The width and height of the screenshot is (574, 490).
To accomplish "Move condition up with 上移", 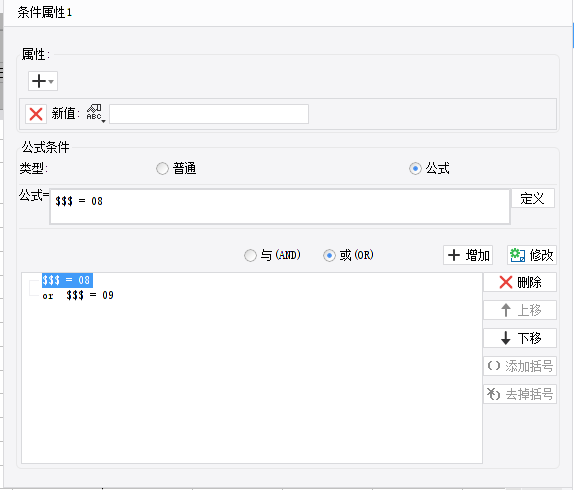I will pyautogui.click(x=520, y=310).
